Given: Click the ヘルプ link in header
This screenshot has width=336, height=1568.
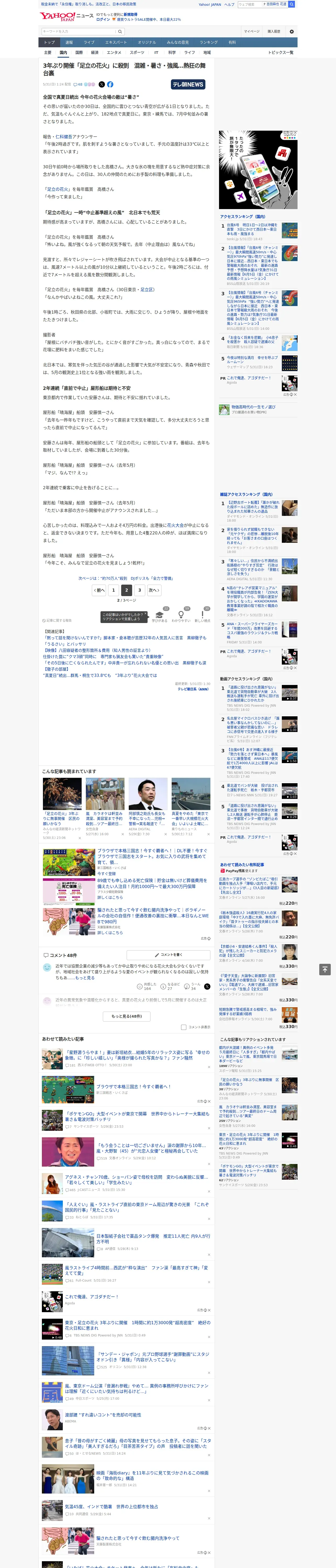Looking at the screenshot, I should point(229,4).
